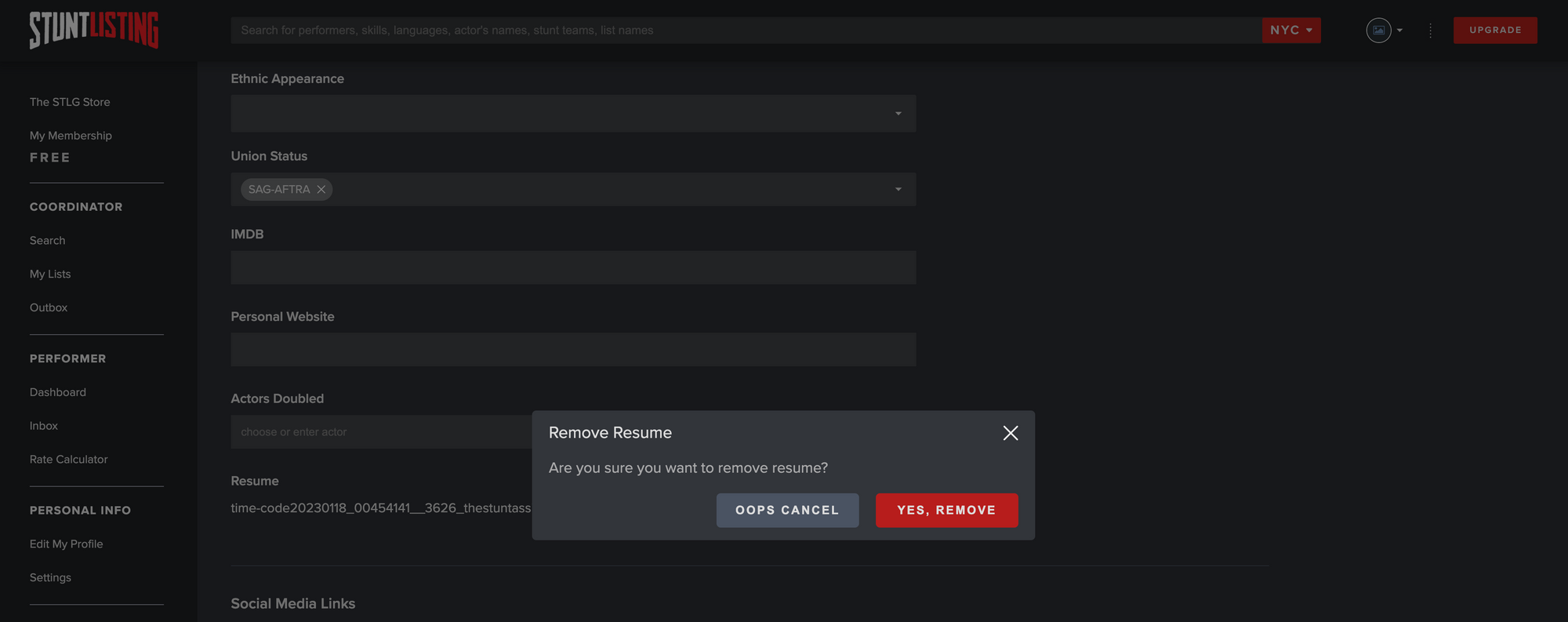Open Inbox in sidebar
The width and height of the screenshot is (1568, 622).
[44, 426]
